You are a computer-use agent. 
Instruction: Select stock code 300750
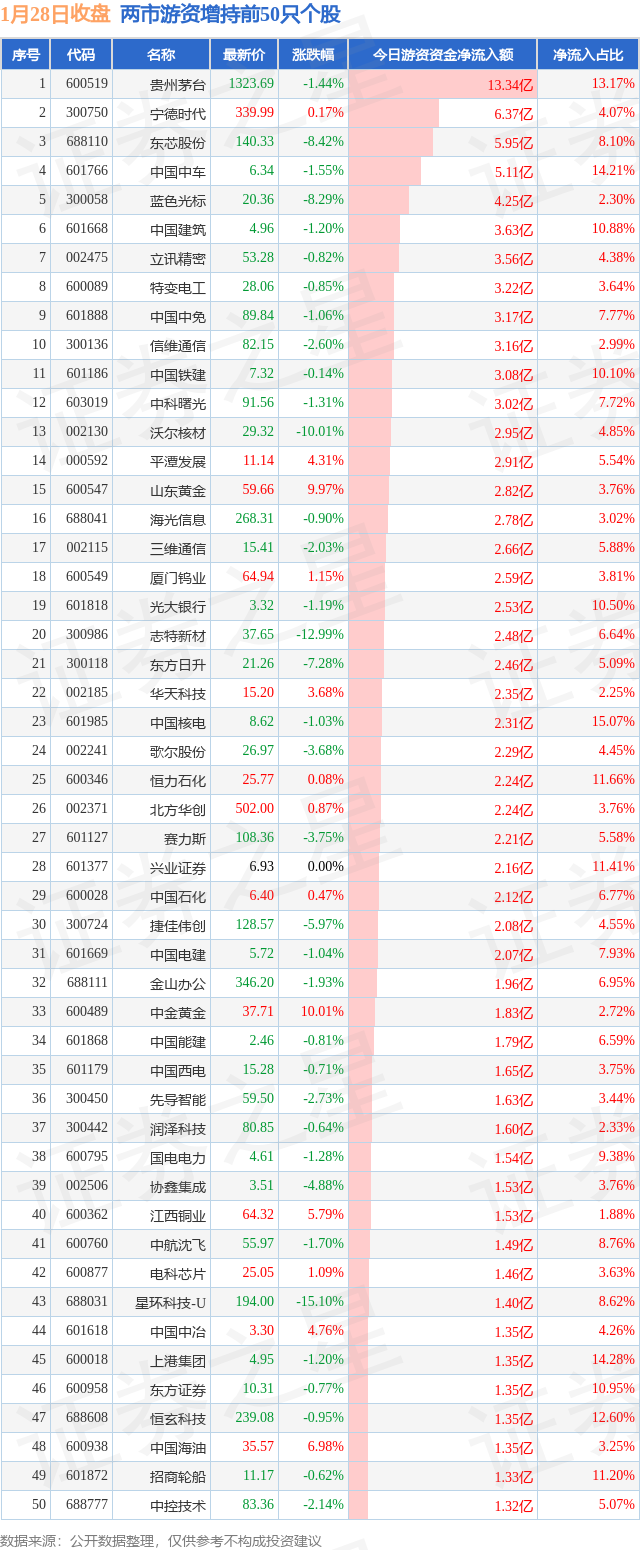86,113
